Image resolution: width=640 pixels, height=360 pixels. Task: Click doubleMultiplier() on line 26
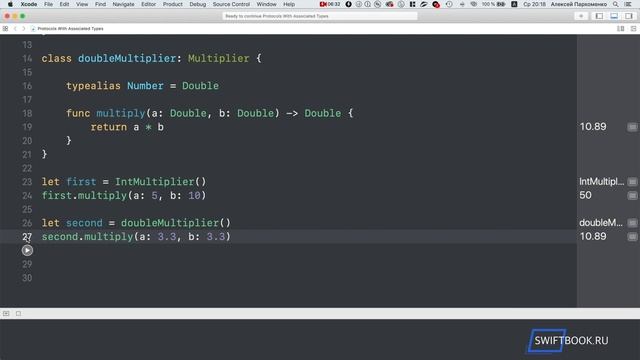176,223
